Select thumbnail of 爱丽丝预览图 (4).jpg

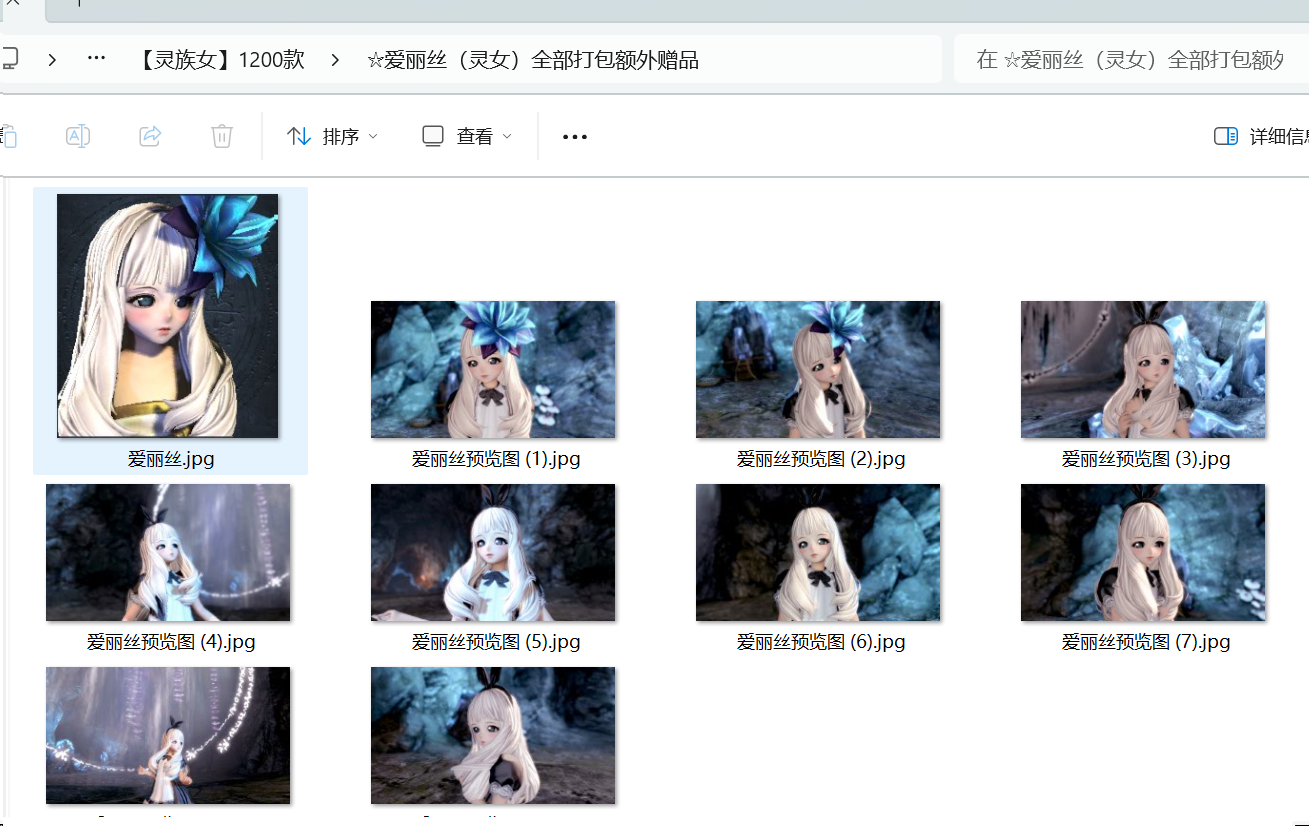(168, 552)
